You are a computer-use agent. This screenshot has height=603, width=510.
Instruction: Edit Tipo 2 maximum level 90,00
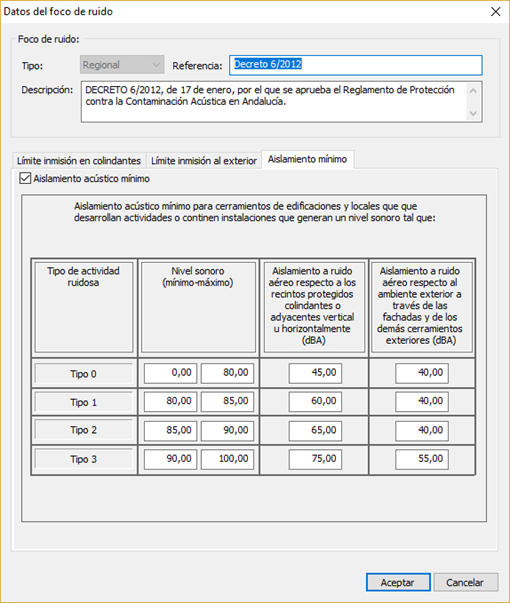click(227, 430)
